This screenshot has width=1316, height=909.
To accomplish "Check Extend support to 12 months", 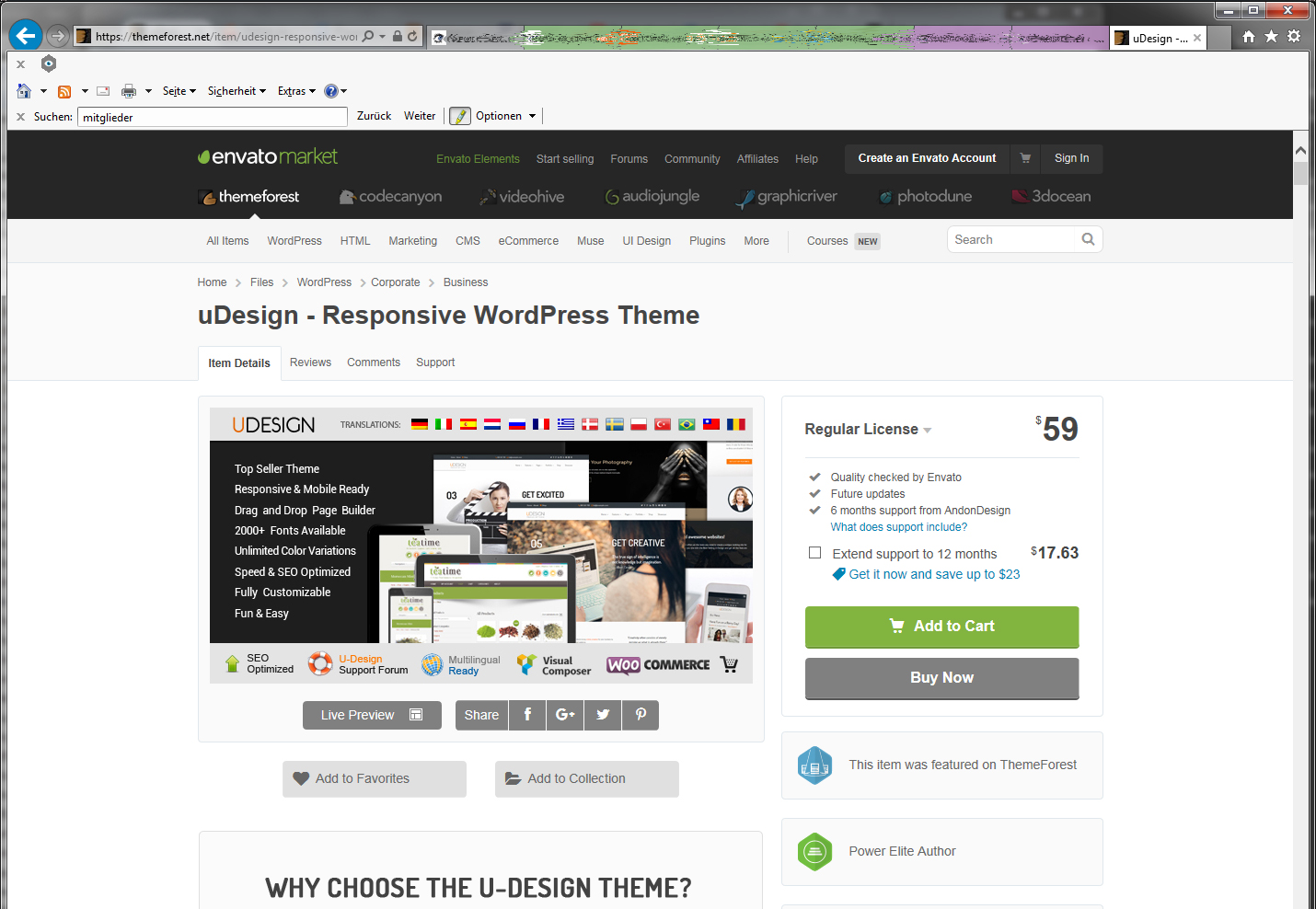I will [814, 553].
